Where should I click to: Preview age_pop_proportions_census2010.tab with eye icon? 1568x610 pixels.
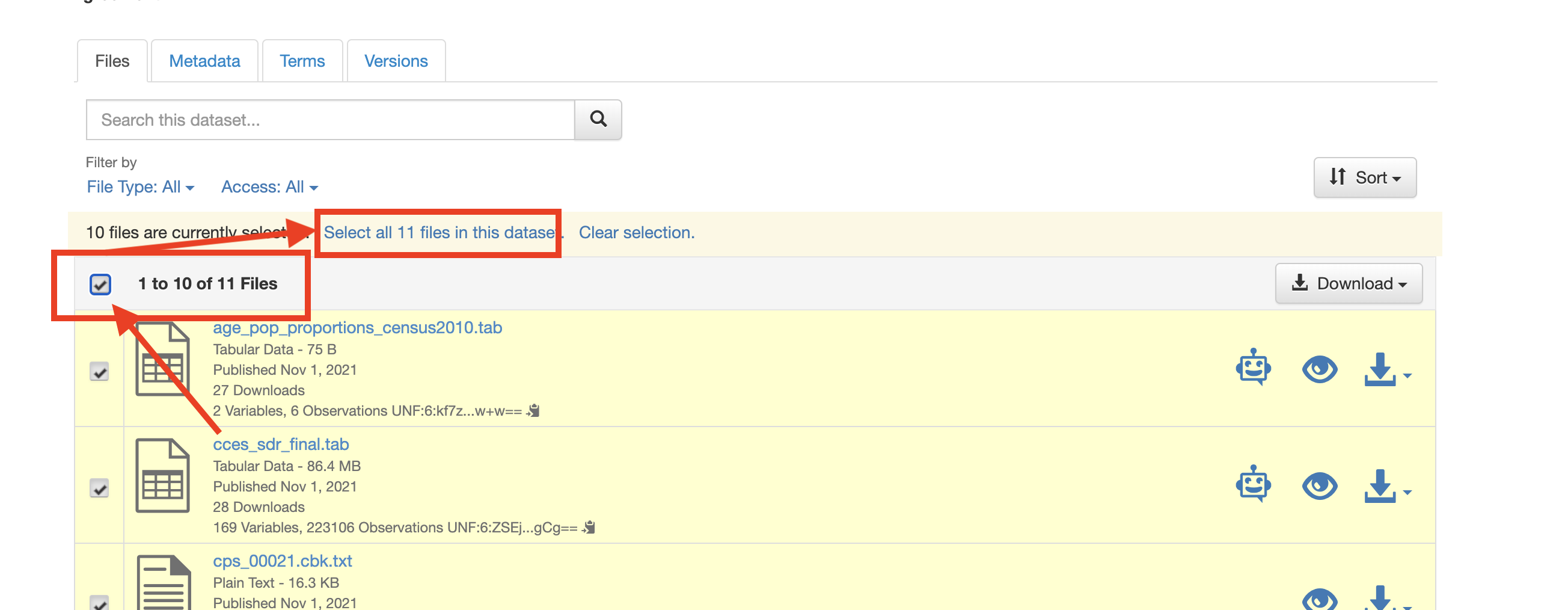point(1319,369)
